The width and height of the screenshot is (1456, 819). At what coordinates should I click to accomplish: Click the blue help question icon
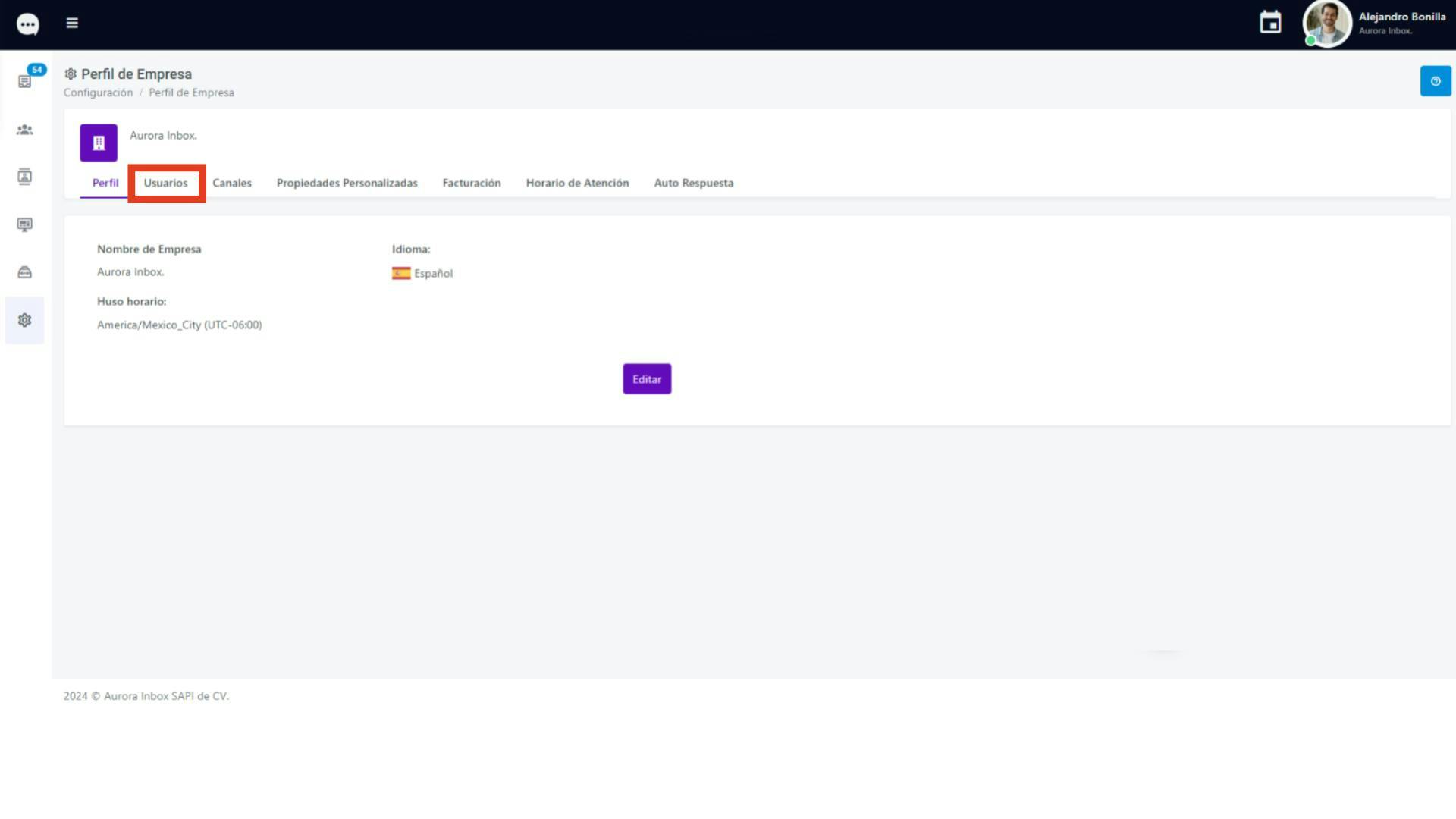click(1435, 81)
